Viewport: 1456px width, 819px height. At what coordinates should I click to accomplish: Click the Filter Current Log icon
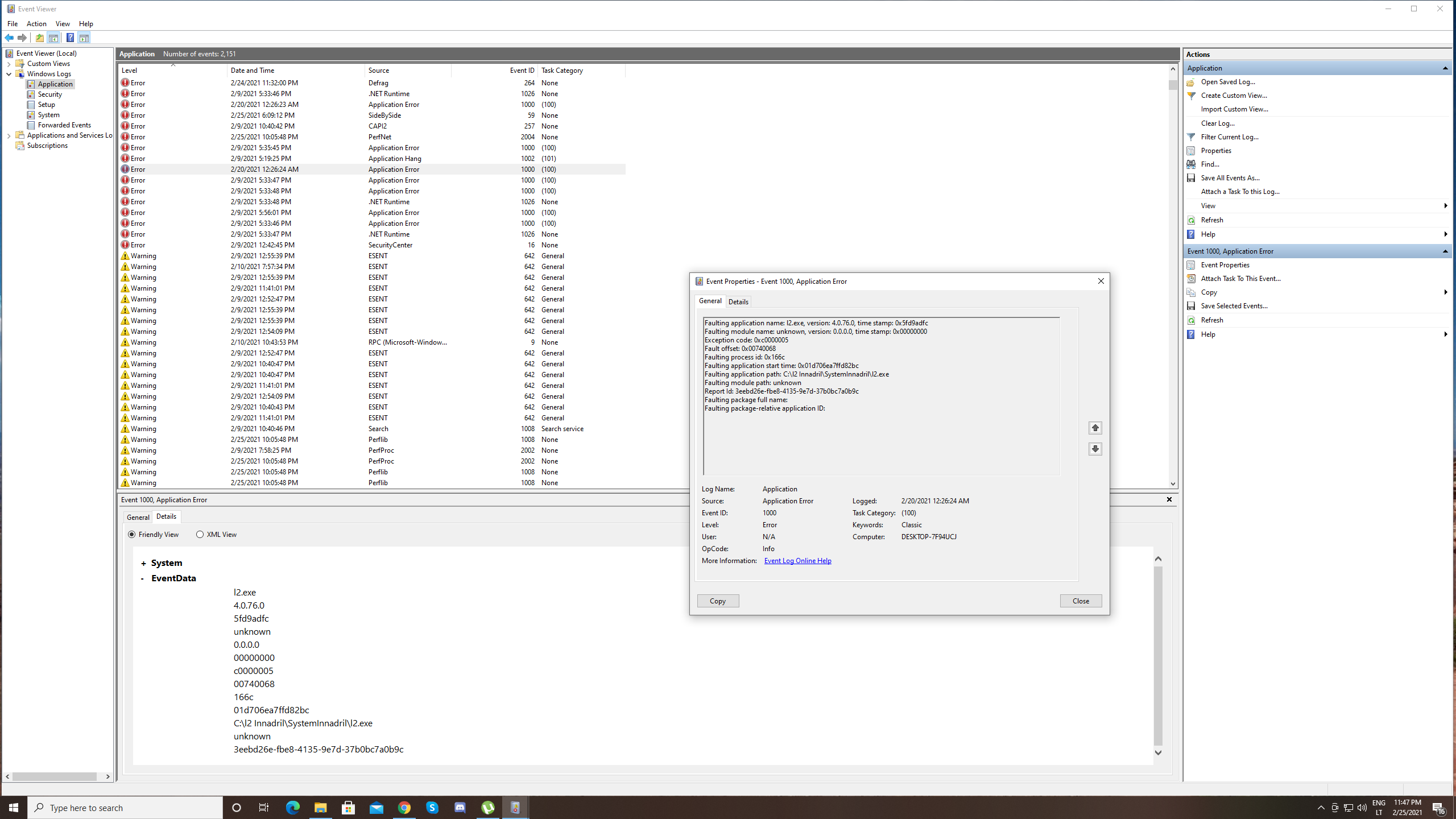[x=1191, y=137]
